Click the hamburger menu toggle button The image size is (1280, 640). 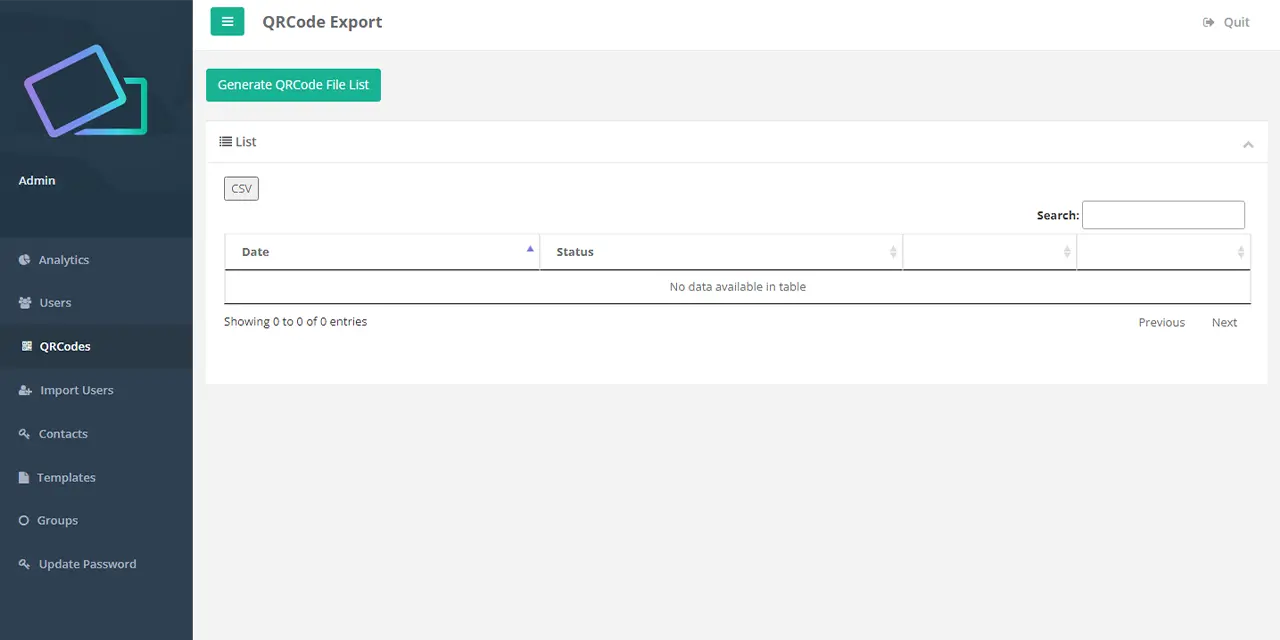coord(227,22)
